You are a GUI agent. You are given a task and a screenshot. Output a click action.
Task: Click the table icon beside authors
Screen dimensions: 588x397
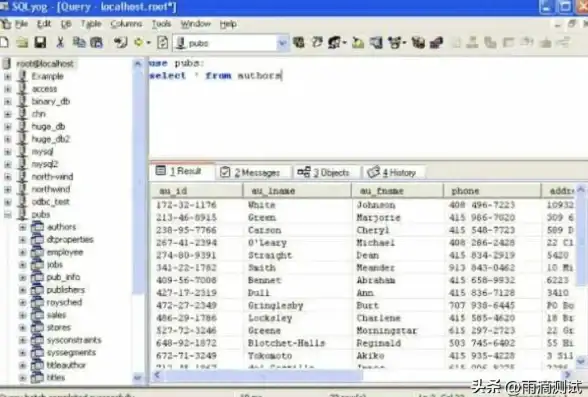(37, 227)
